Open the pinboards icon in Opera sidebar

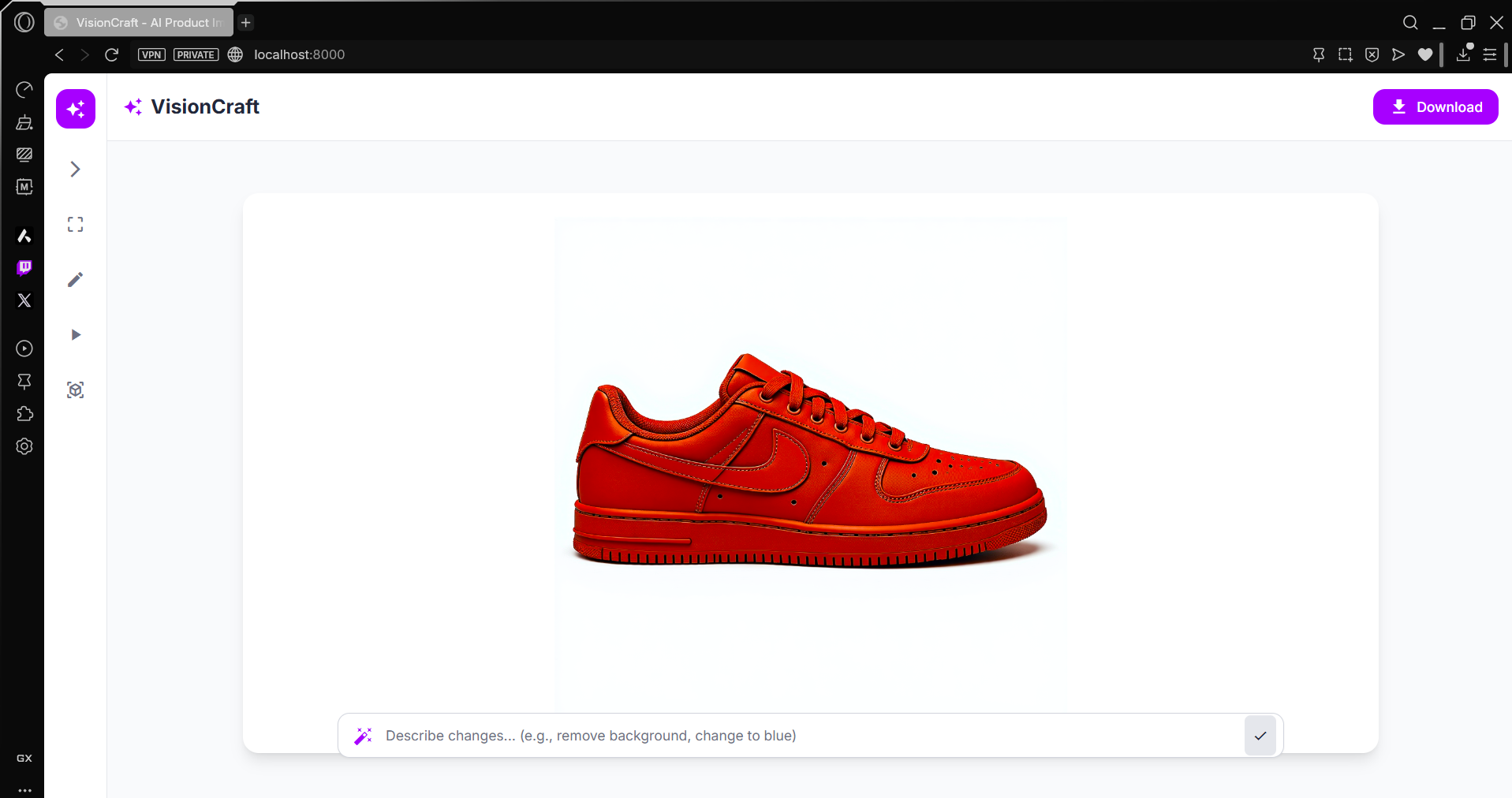click(x=24, y=382)
